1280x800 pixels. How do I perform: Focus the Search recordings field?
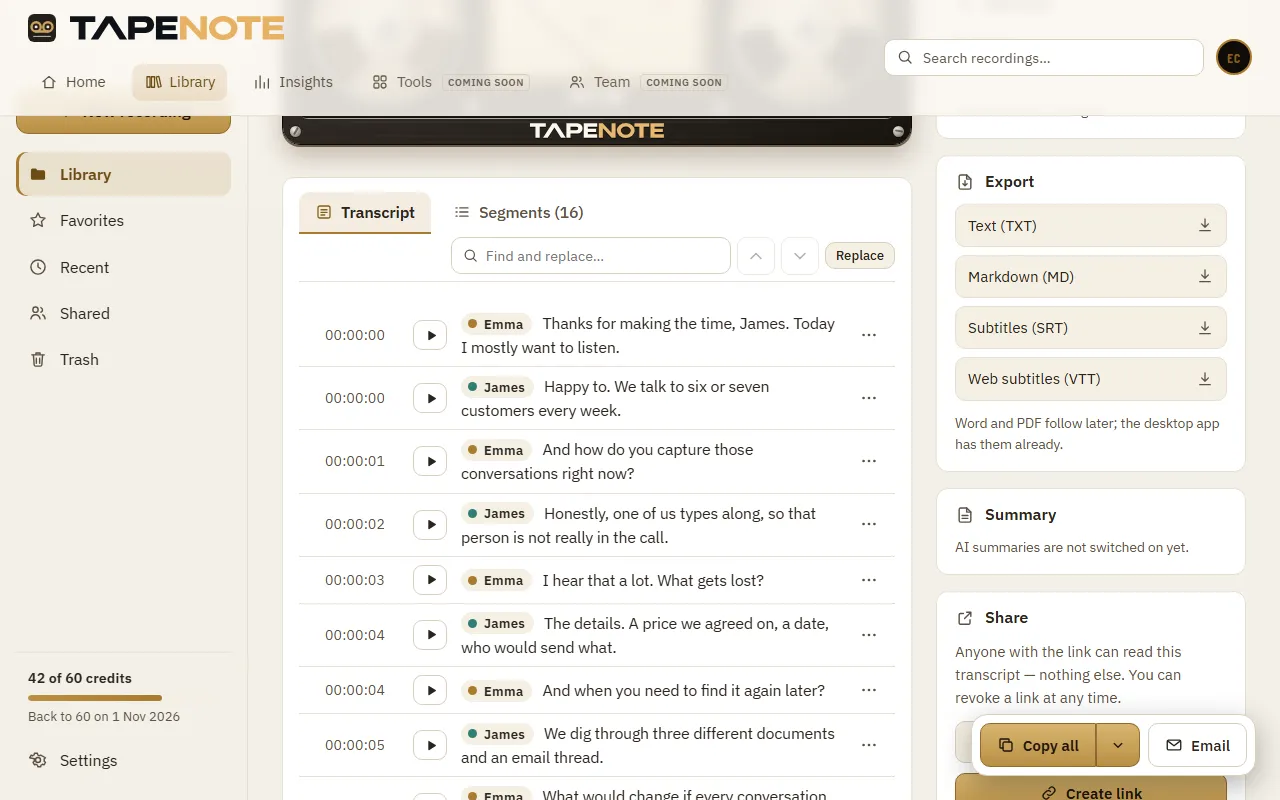(x=1044, y=58)
